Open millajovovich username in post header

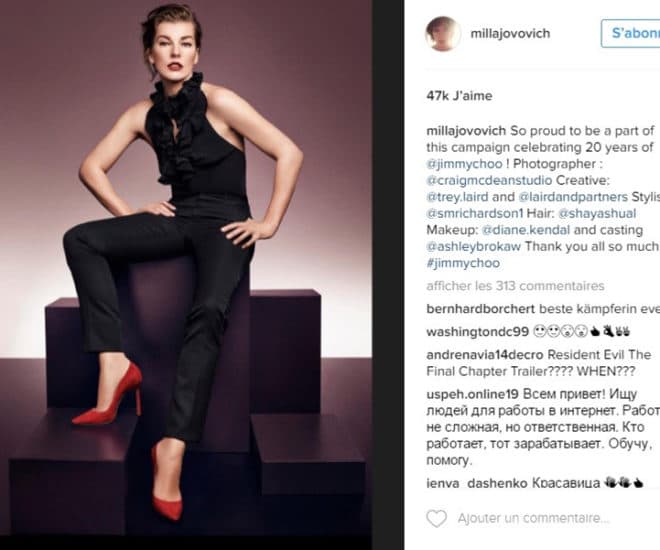coord(510,33)
